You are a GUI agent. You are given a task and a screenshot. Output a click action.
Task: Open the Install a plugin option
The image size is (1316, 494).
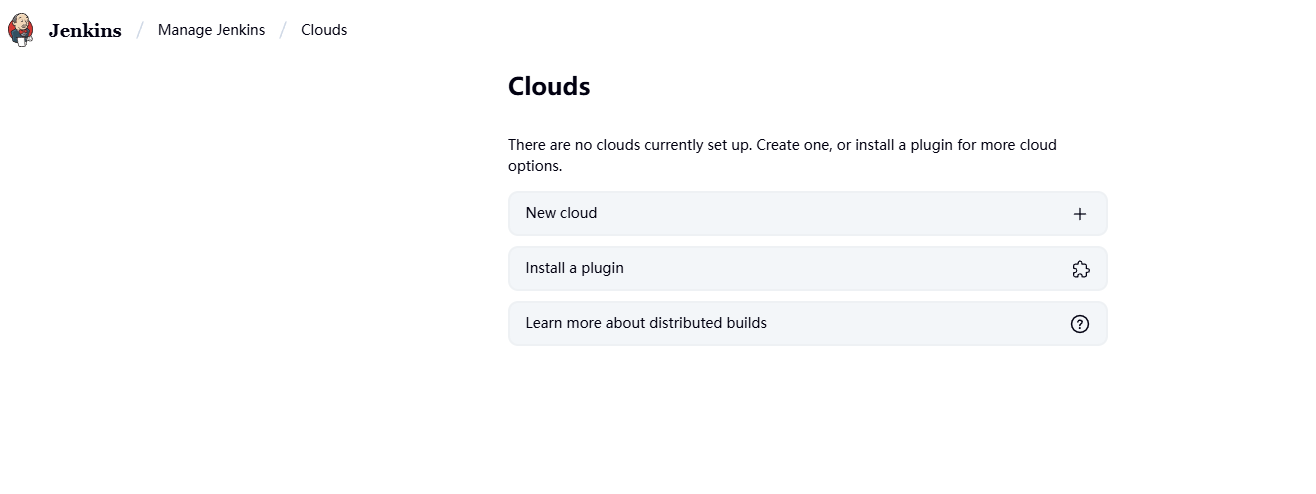point(808,268)
